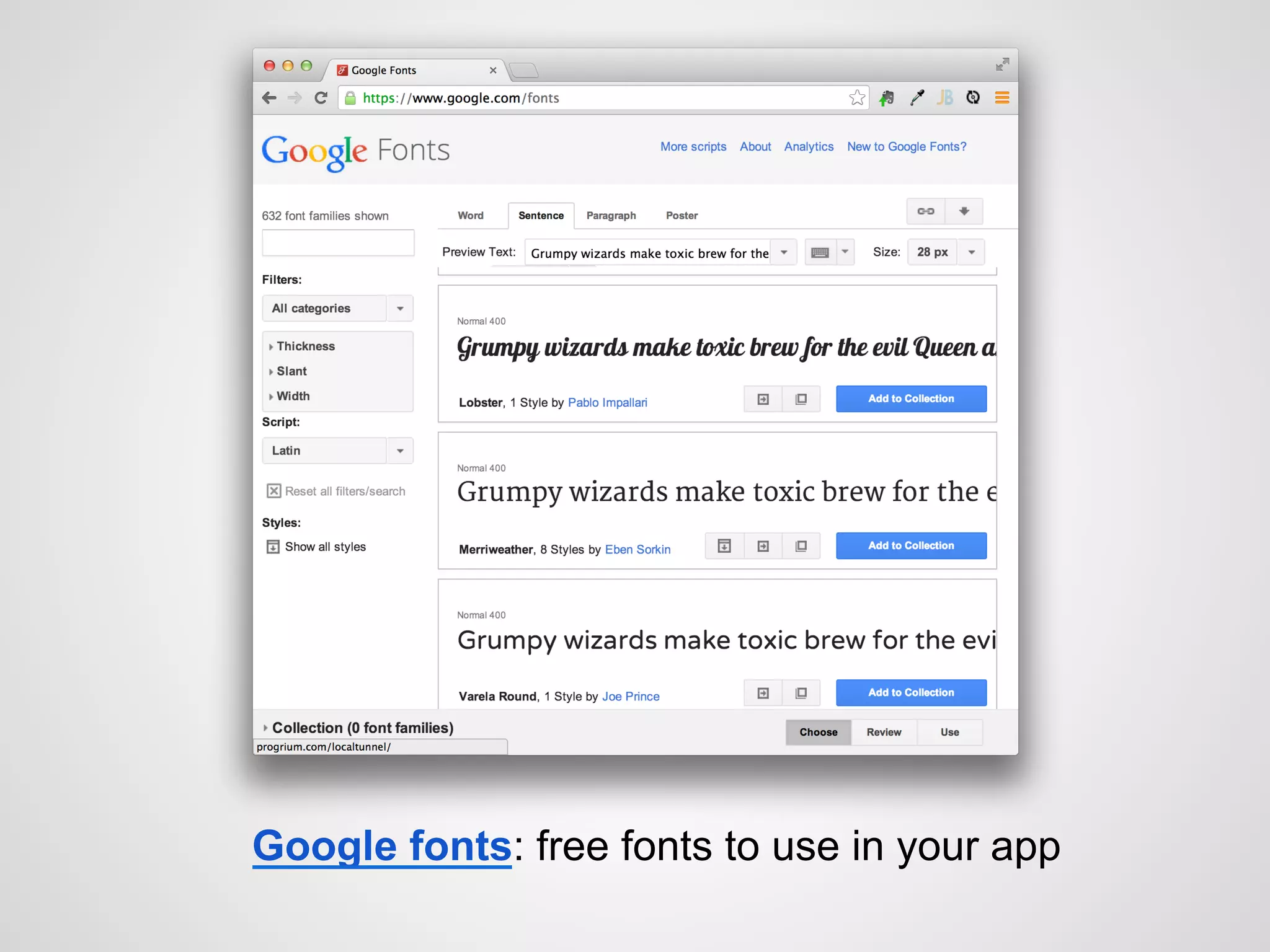The image size is (1270, 952).
Task: Go back using the browser back arrow
Action: [269, 98]
